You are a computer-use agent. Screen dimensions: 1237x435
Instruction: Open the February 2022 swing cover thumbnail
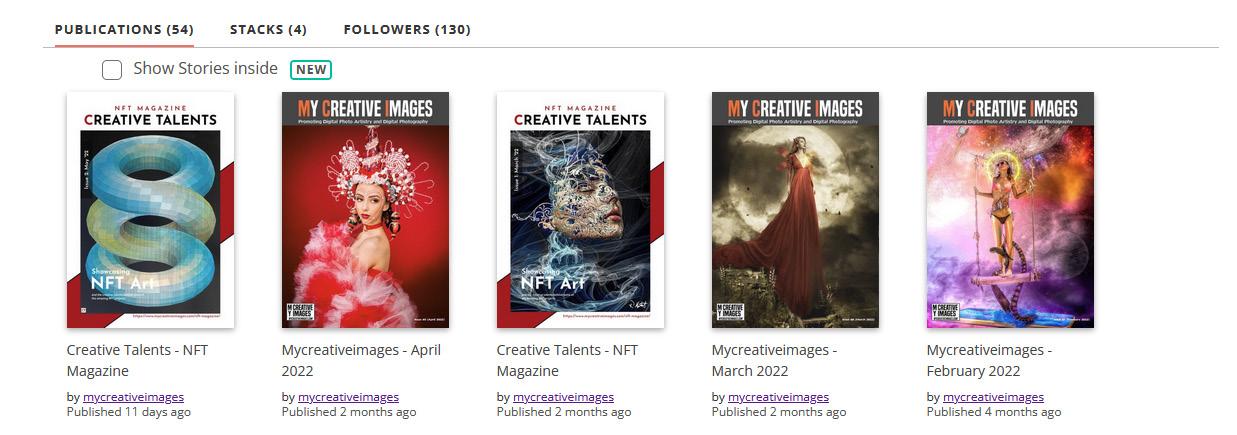[1010, 210]
